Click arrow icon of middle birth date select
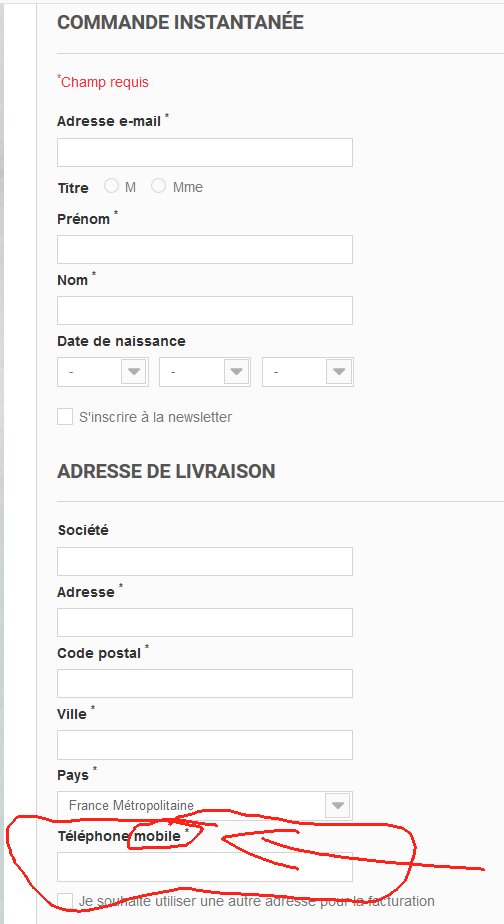The height and width of the screenshot is (924, 504). pos(236,372)
